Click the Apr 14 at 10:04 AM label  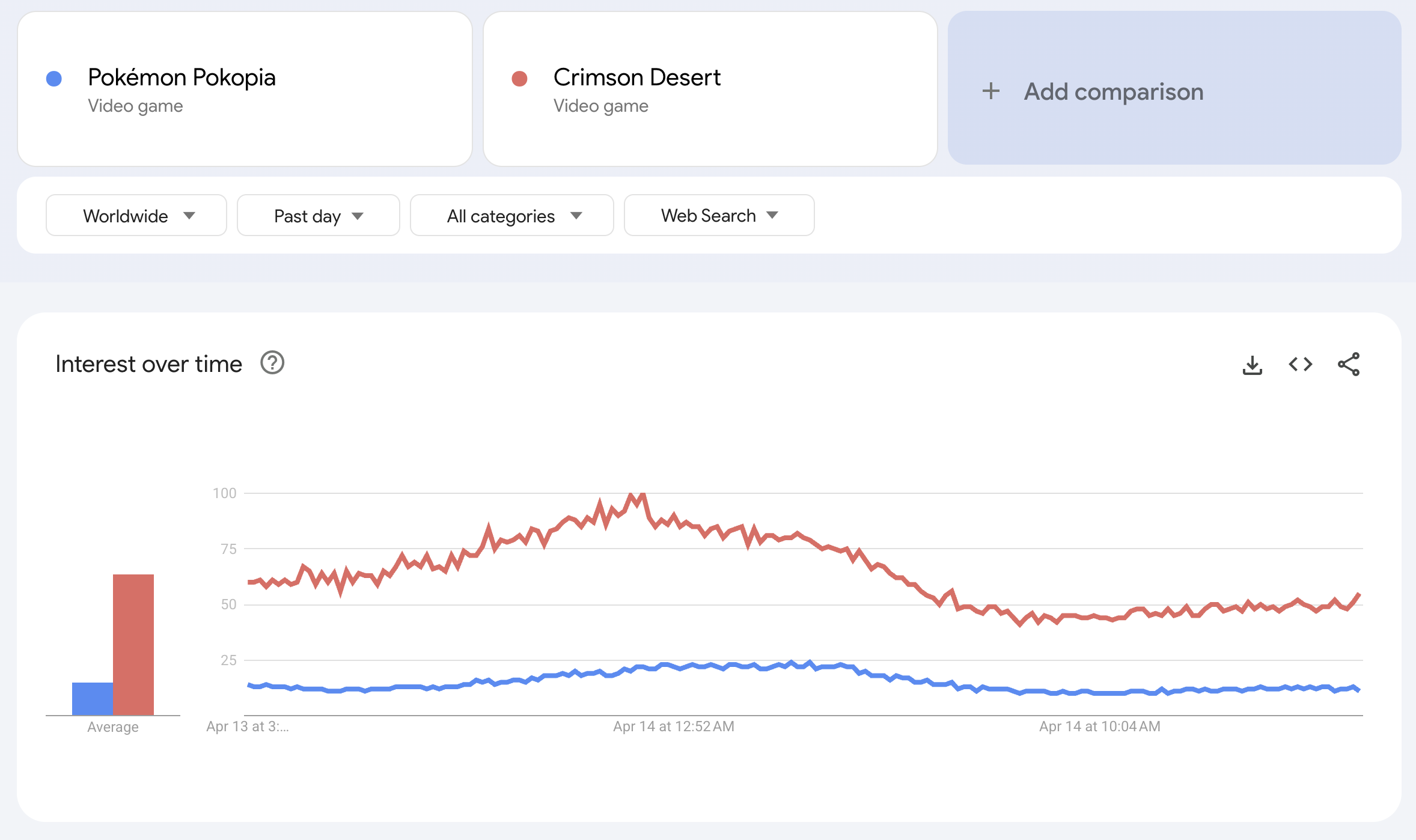pyautogui.click(x=1099, y=726)
